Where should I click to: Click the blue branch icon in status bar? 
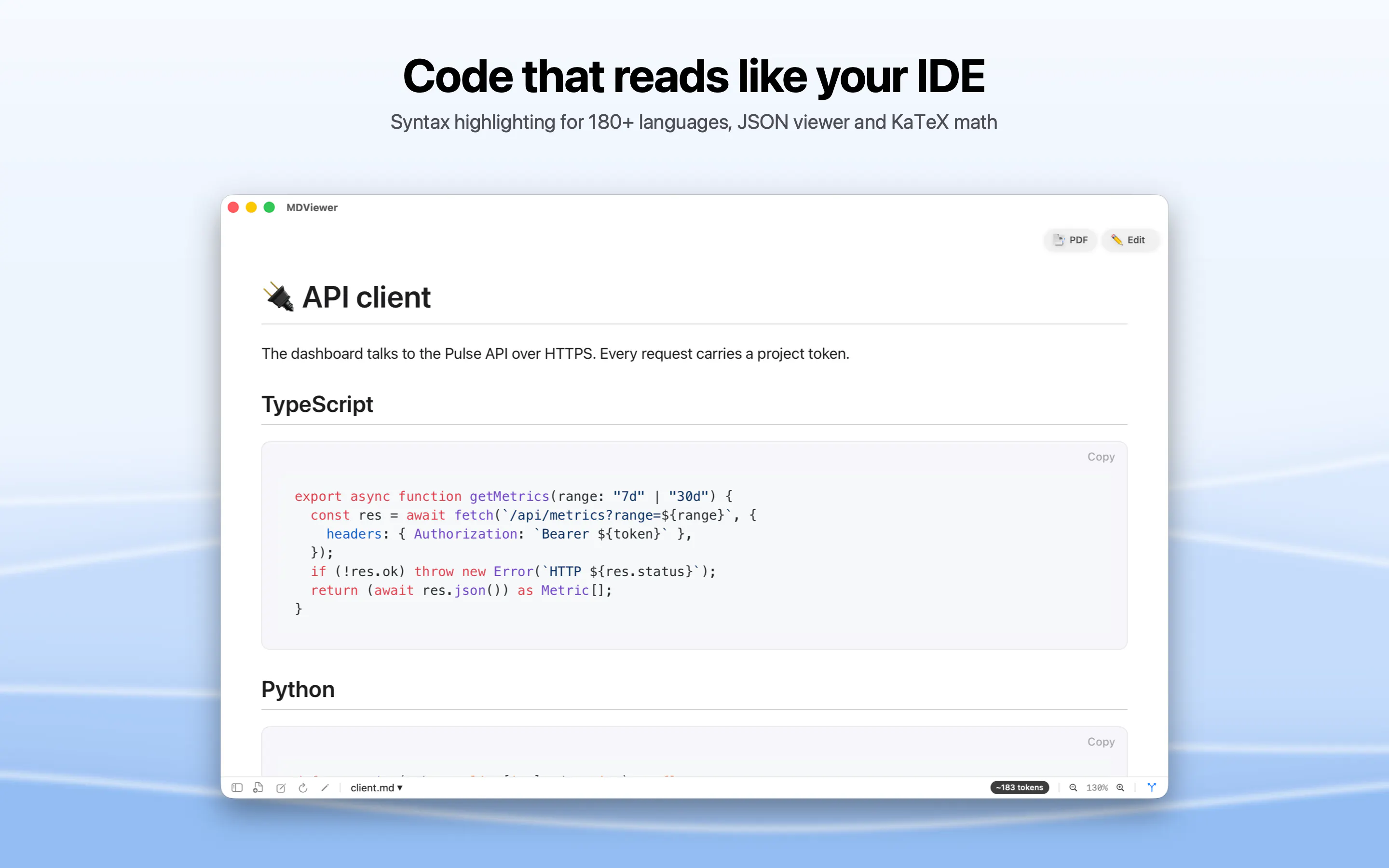(1151, 787)
